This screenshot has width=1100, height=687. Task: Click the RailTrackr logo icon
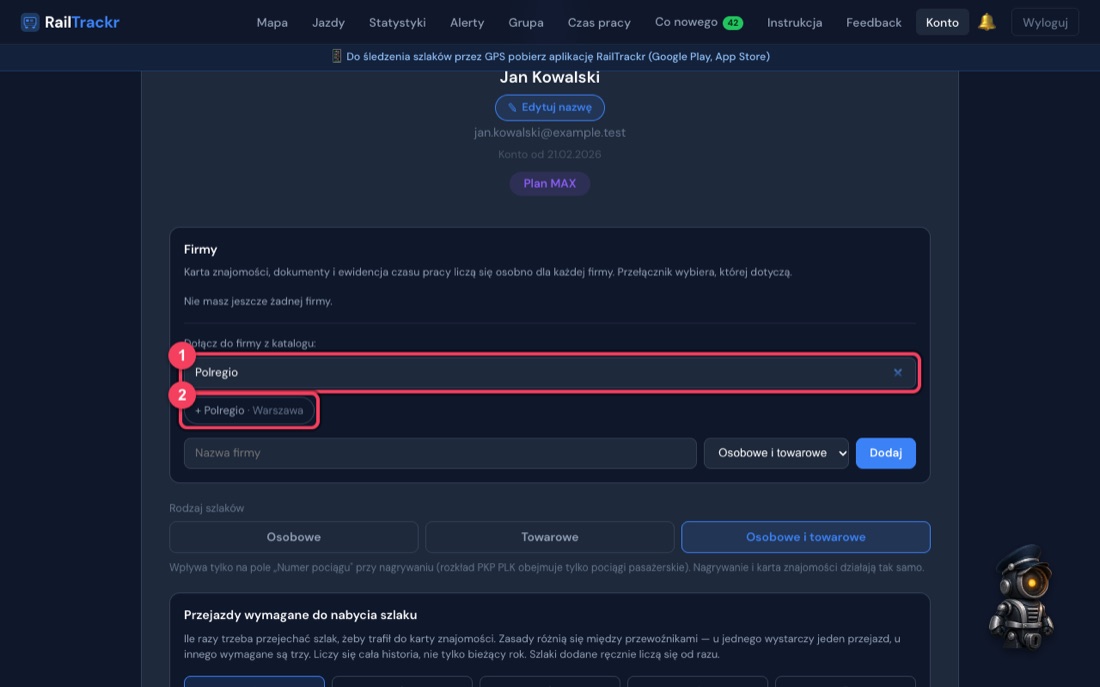click(x=29, y=22)
